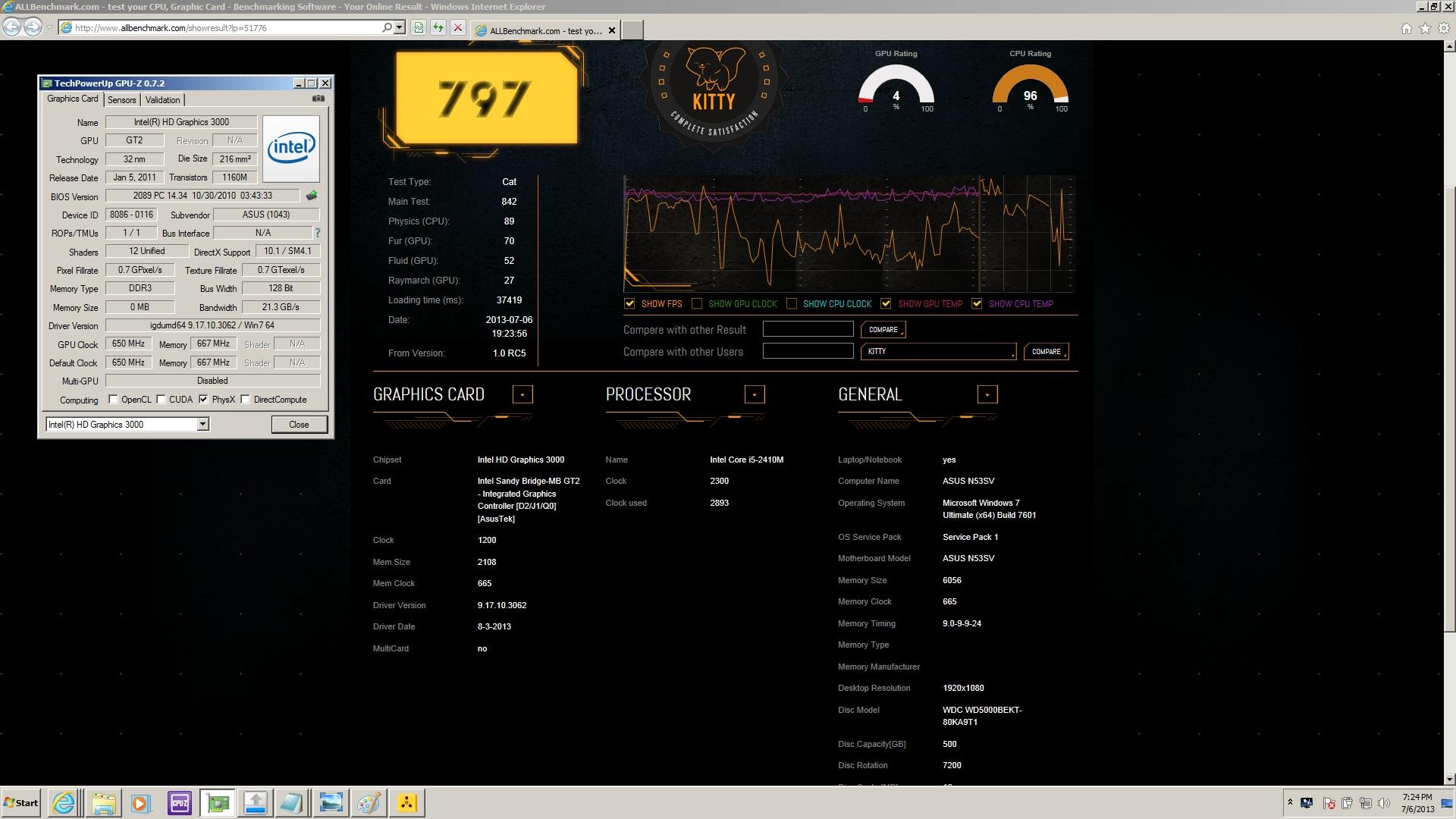The width and height of the screenshot is (1456, 819).
Task: Toggle the SHOW GPU TEMP checkbox
Action: tap(886, 303)
